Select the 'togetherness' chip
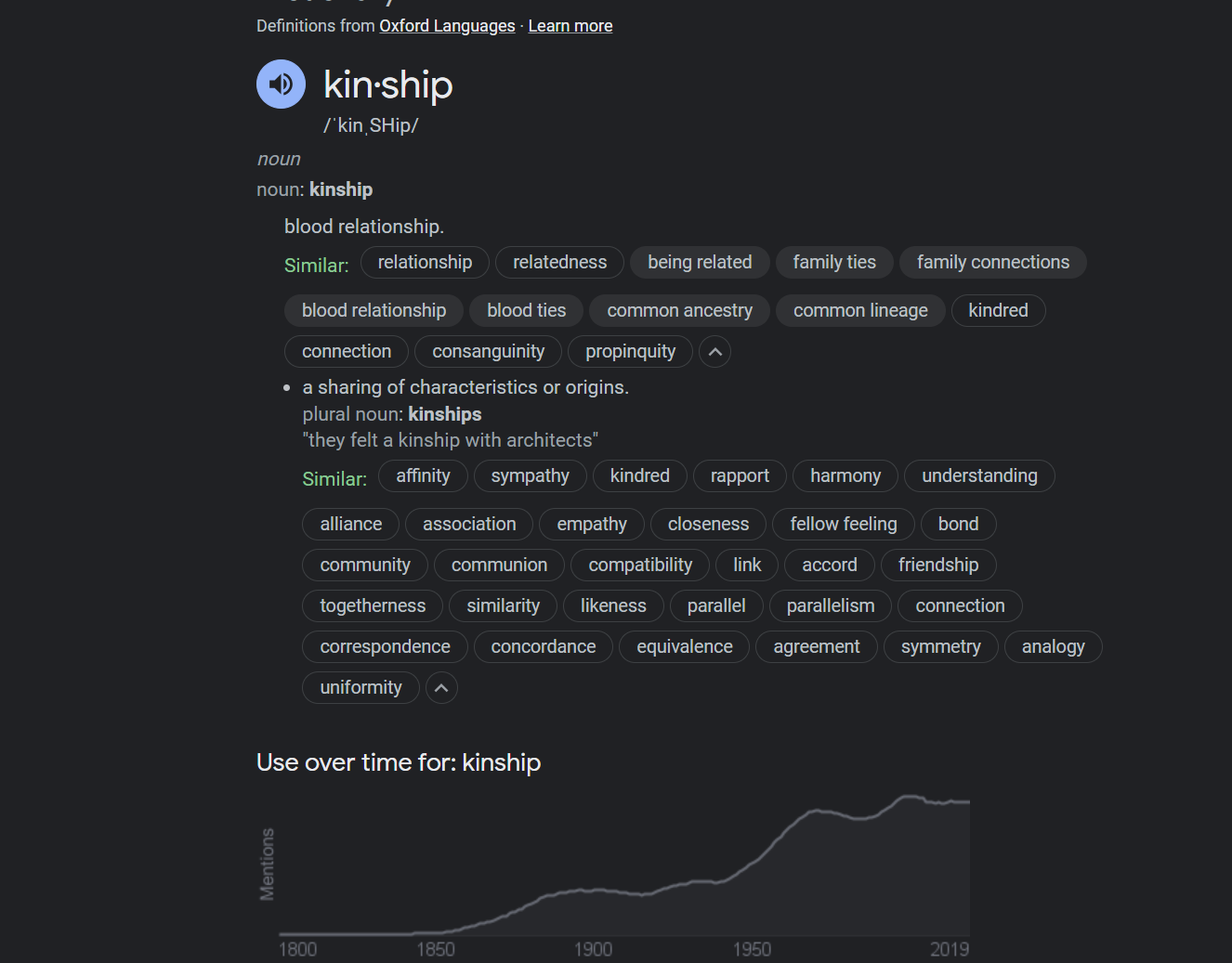Screen dimensions: 1232x963 (x=373, y=606)
